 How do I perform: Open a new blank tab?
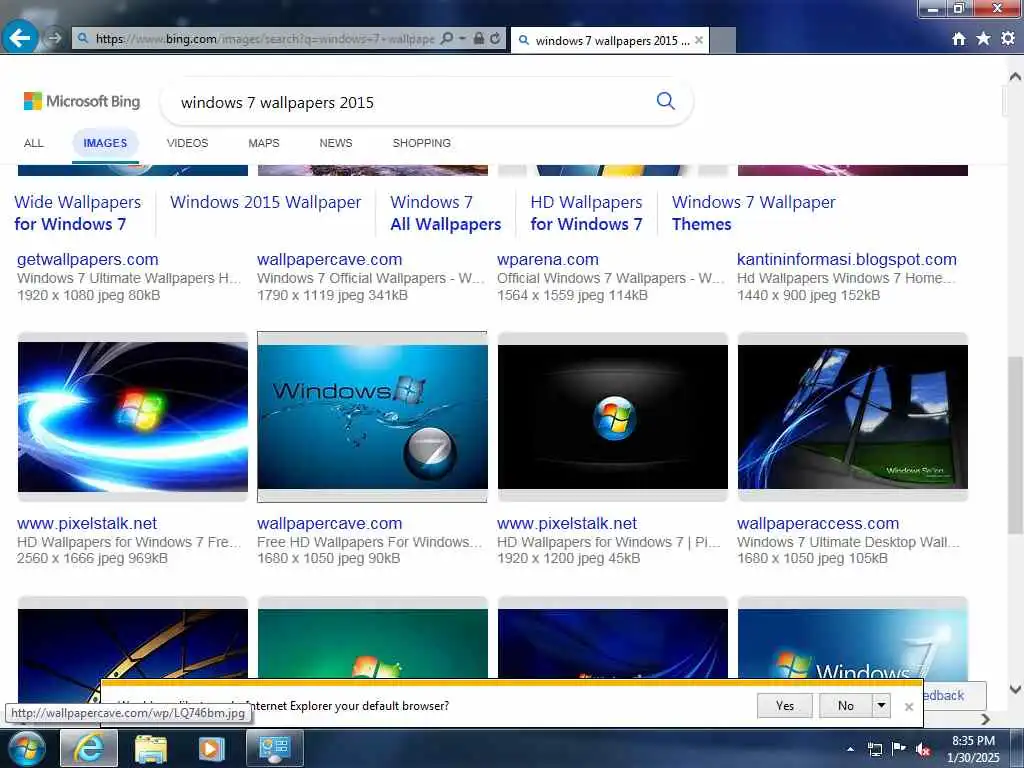pyautogui.click(x=722, y=40)
